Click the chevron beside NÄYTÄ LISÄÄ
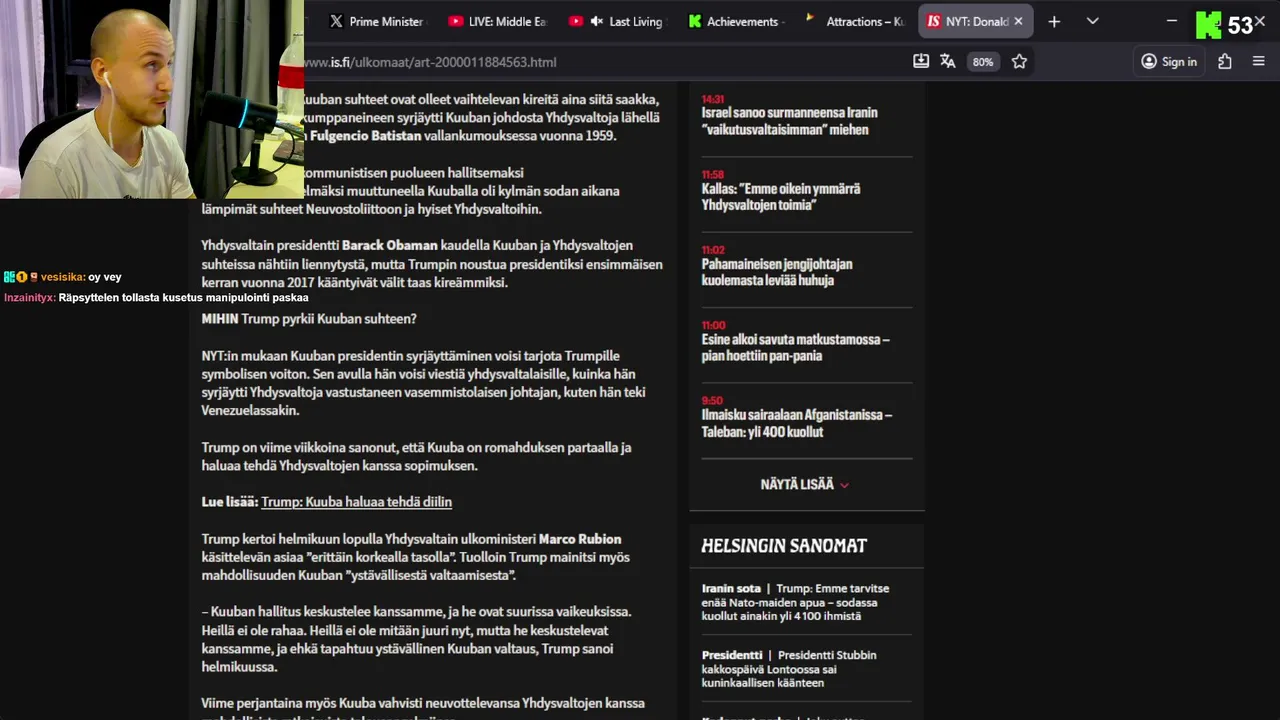Image resolution: width=1280 pixels, height=720 pixels. pyautogui.click(x=845, y=485)
